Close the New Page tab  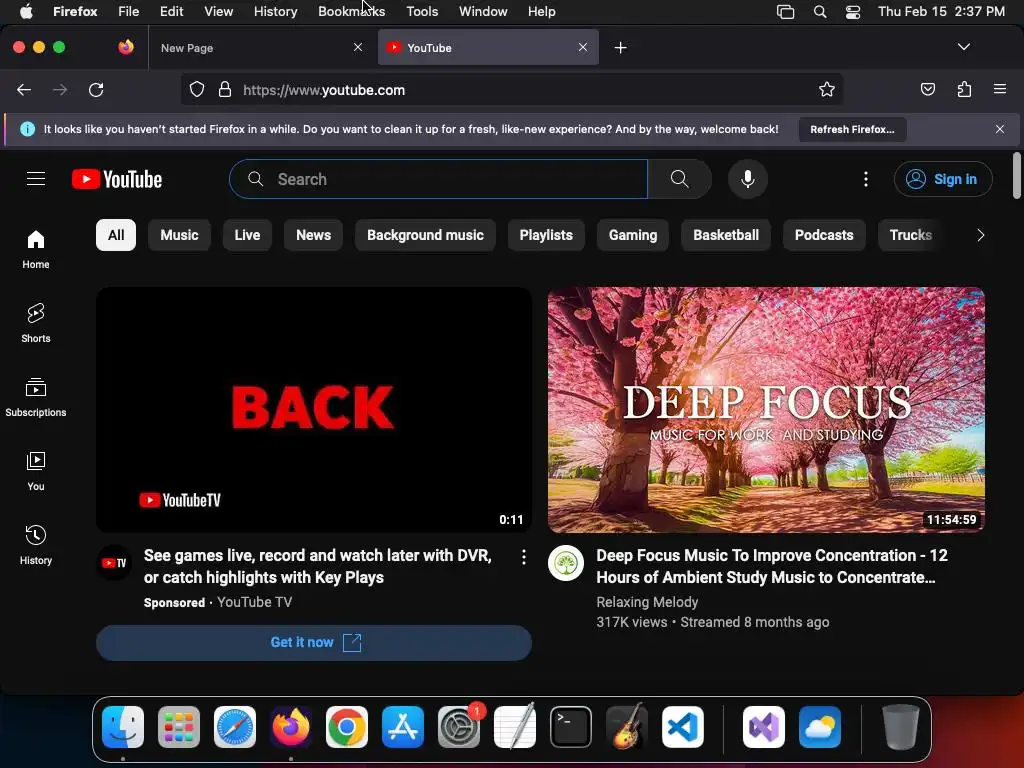tap(358, 47)
